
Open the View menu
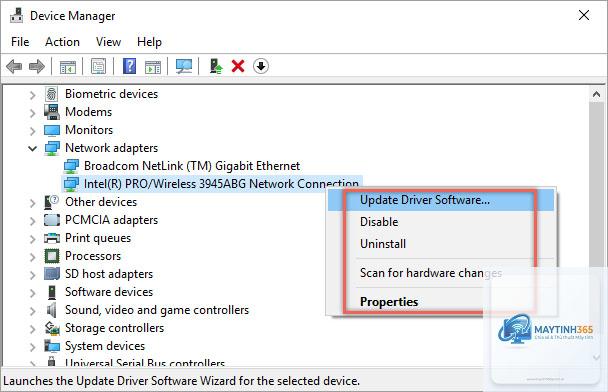[108, 42]
